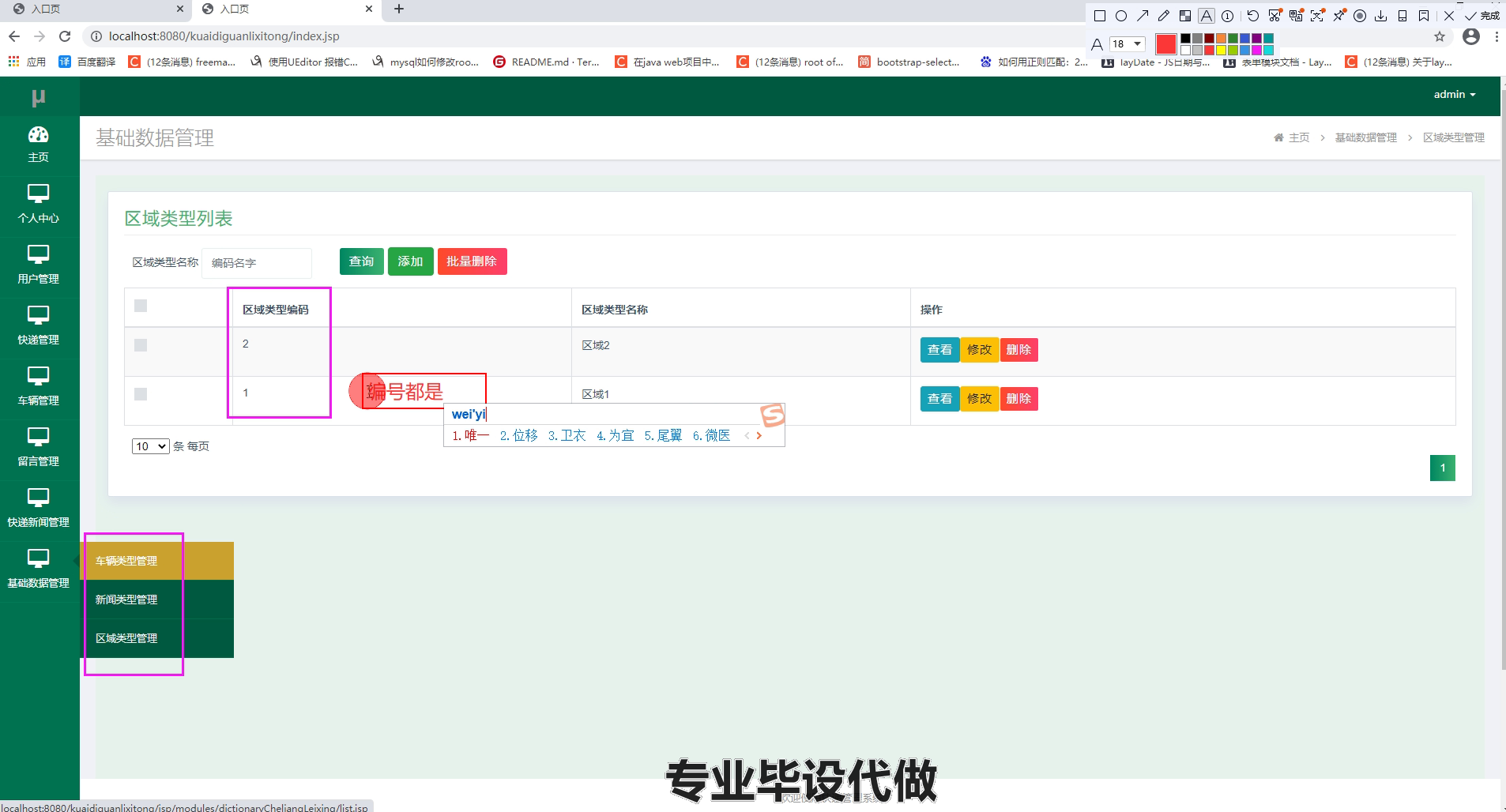Go back in browser history
1506x812 pixels.
14,36
